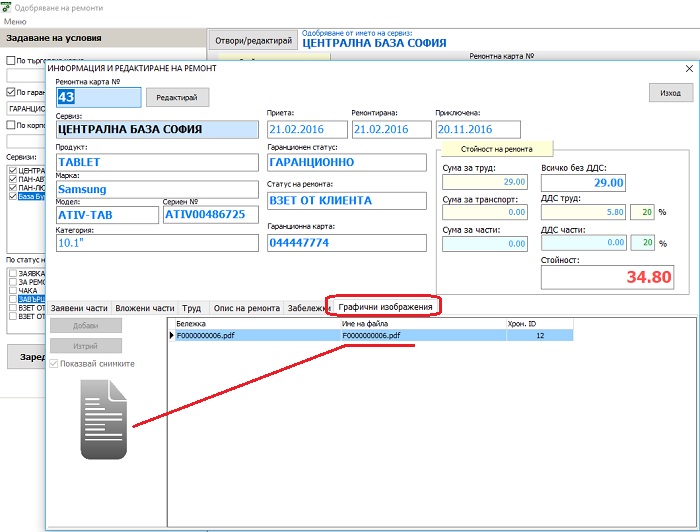Click the Име на файла column header
The width and height of the screenshot is (700, 532).
[x=424, y=324]
